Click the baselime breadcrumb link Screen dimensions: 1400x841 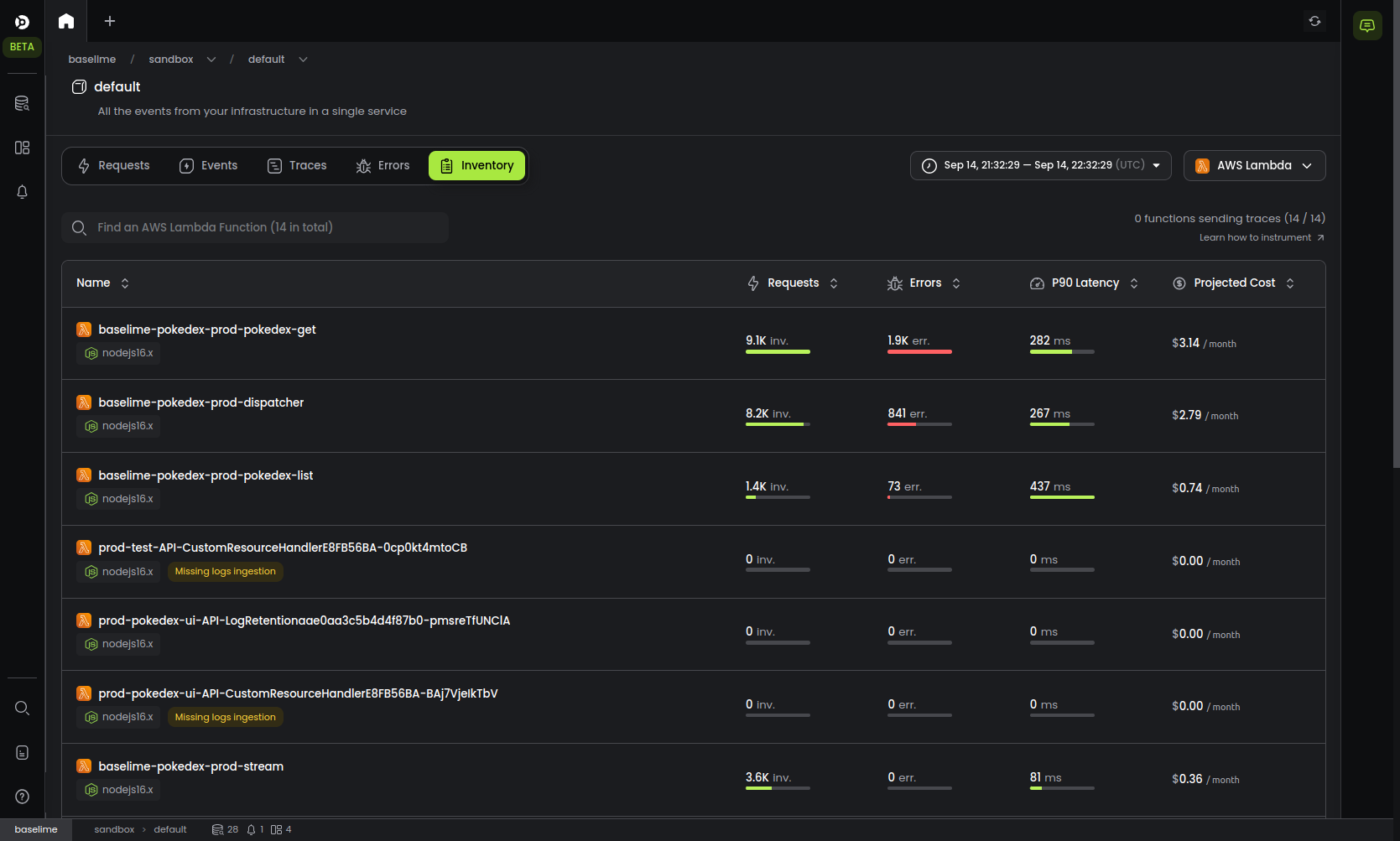92,60
